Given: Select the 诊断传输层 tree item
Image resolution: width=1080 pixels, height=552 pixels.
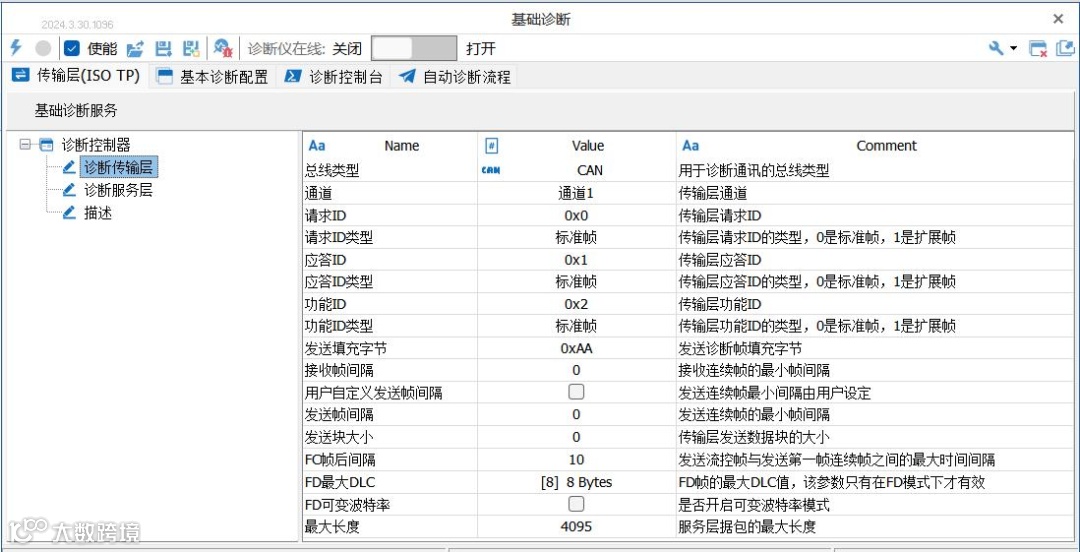Looking at the screenshot, I should (118, 167).
